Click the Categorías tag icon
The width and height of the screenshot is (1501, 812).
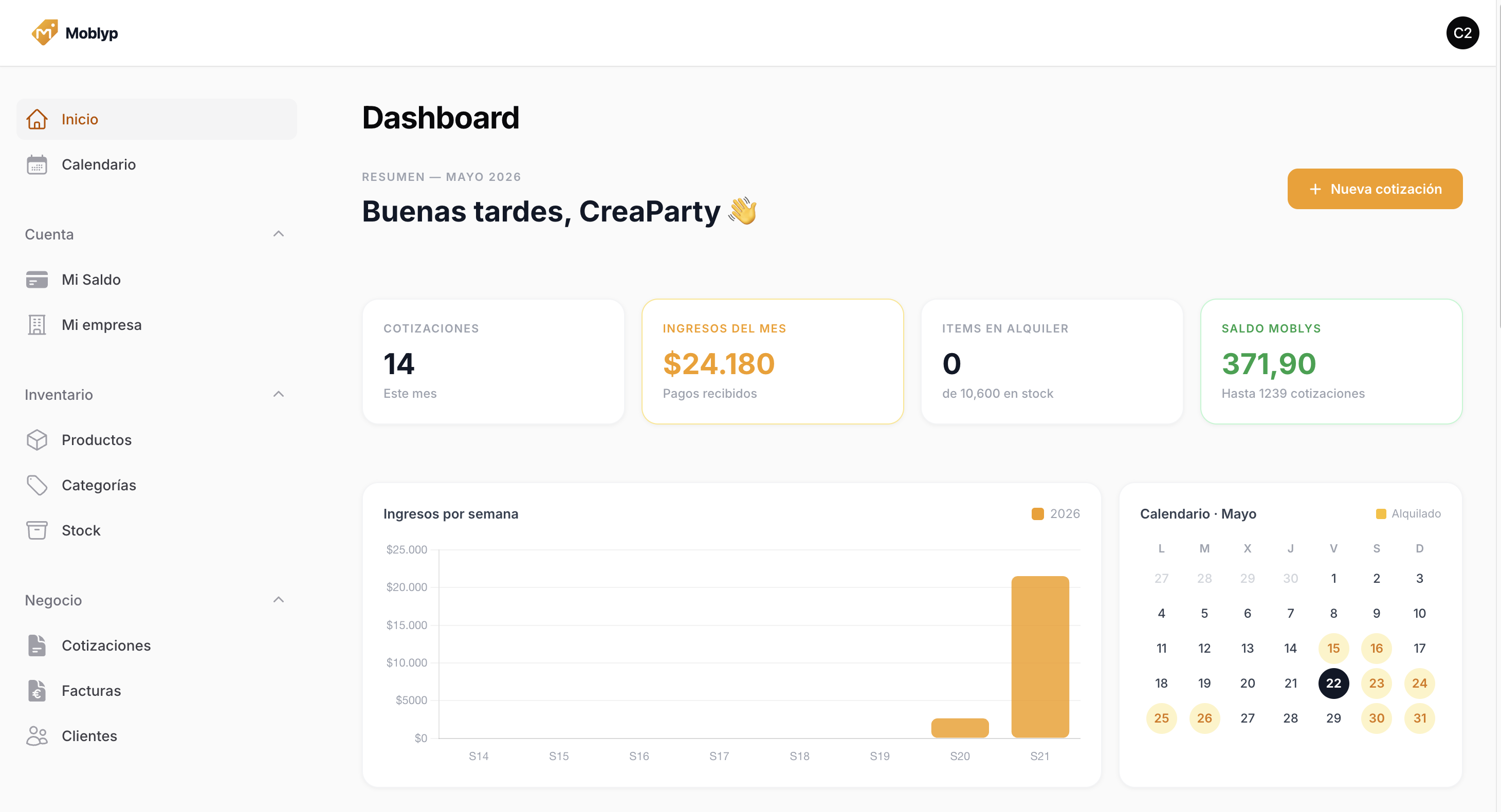tap(36, 485)
